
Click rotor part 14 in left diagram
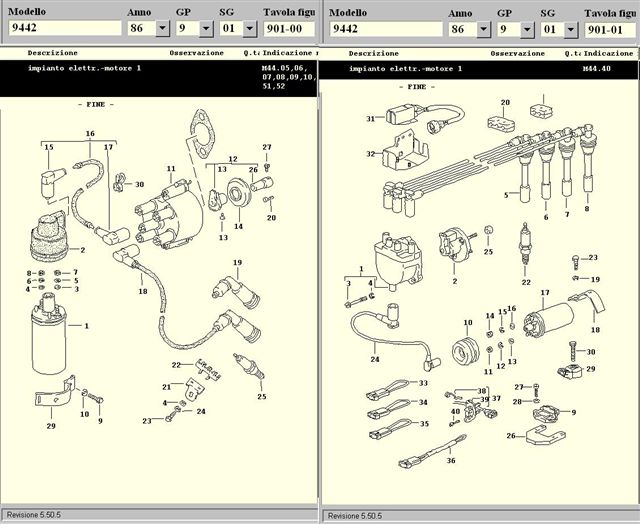coord(239,197)
